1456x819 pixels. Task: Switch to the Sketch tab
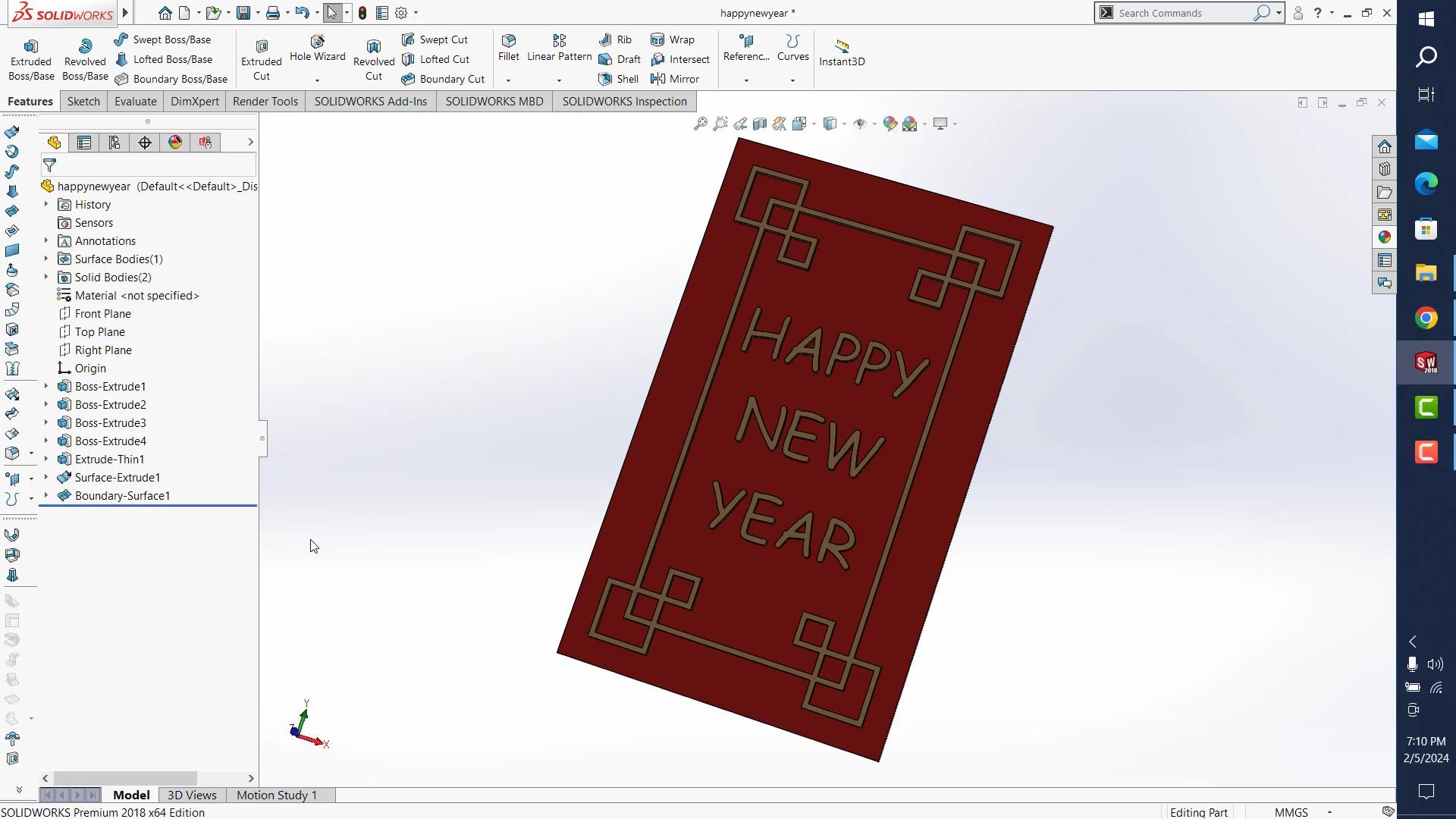pyautogui.click(x=83, y=102)
